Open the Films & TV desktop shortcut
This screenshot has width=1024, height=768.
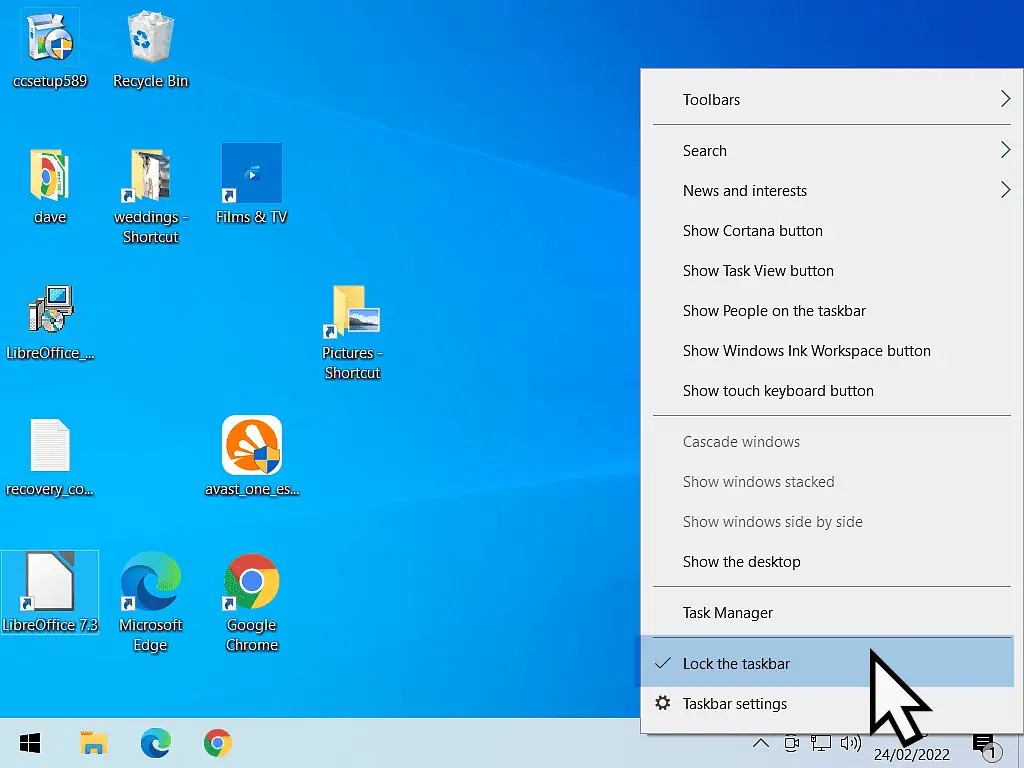[x=251, y=170]
